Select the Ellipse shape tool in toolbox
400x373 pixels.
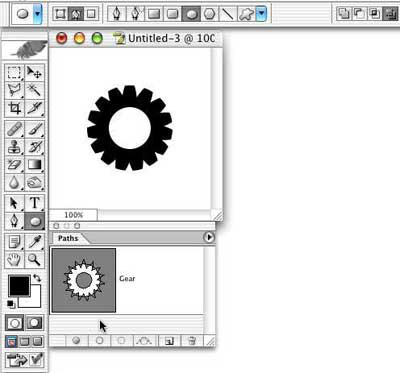pyautogui.click(x=34, y=221)
